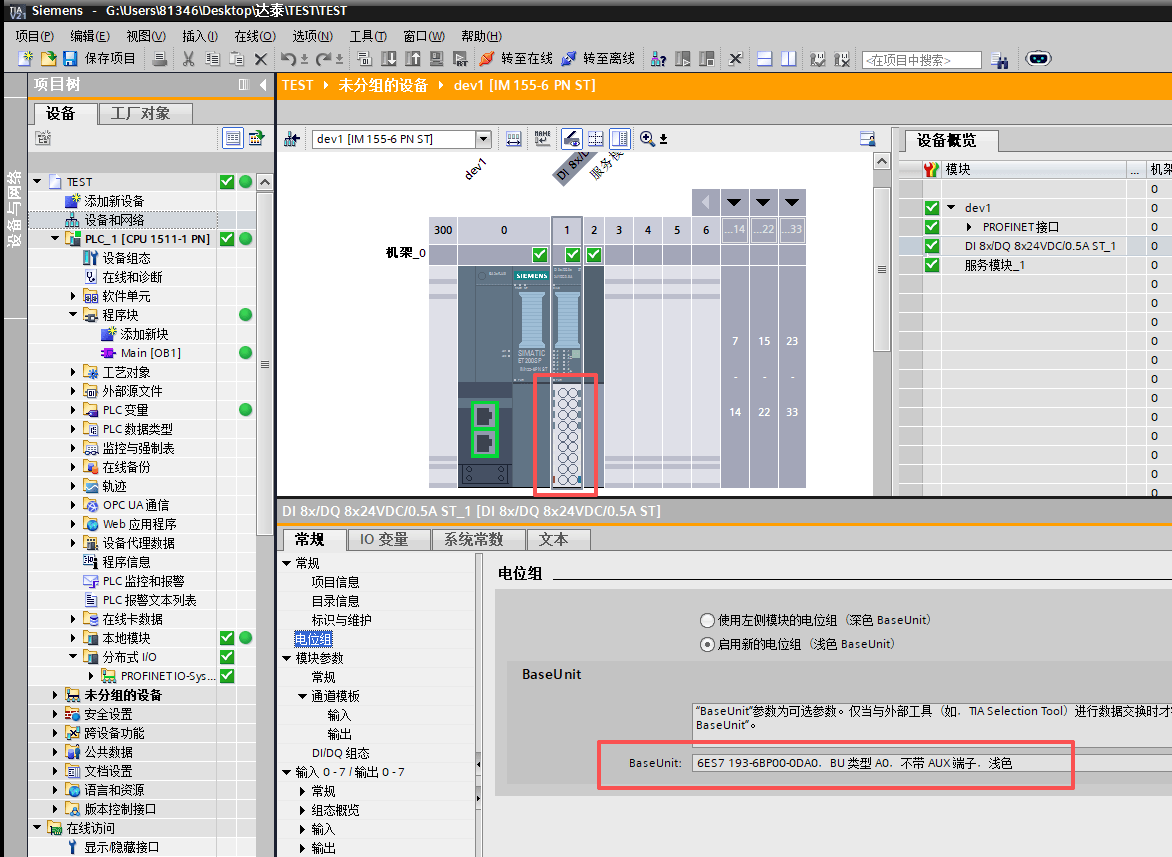
Task: Open the 在线(O) menu
Action: click(x=255, y=36)
